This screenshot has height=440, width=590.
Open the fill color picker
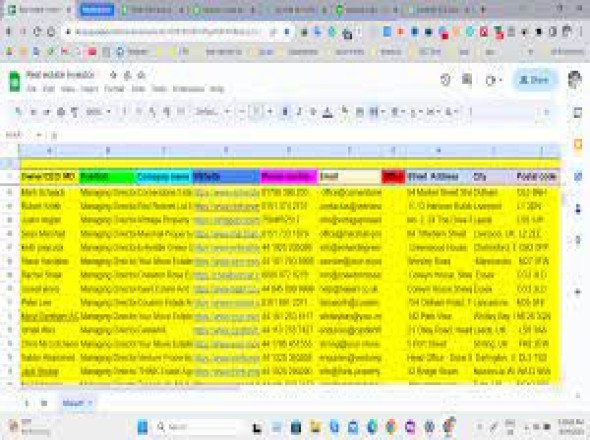coord(345,112)
